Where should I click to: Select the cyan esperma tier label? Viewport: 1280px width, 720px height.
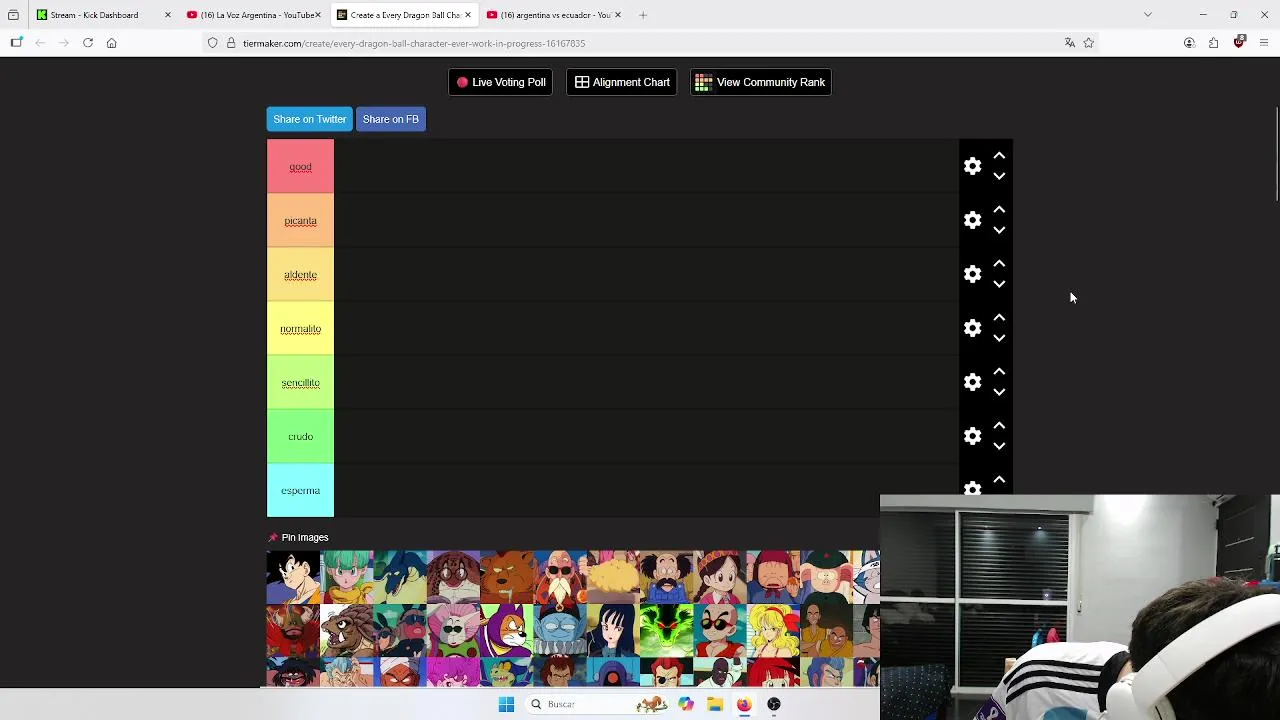tap(300, 491)
